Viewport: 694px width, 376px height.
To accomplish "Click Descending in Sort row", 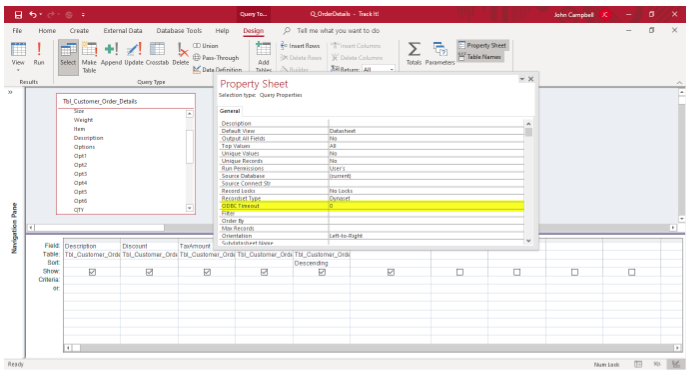I will coord(311,263).
